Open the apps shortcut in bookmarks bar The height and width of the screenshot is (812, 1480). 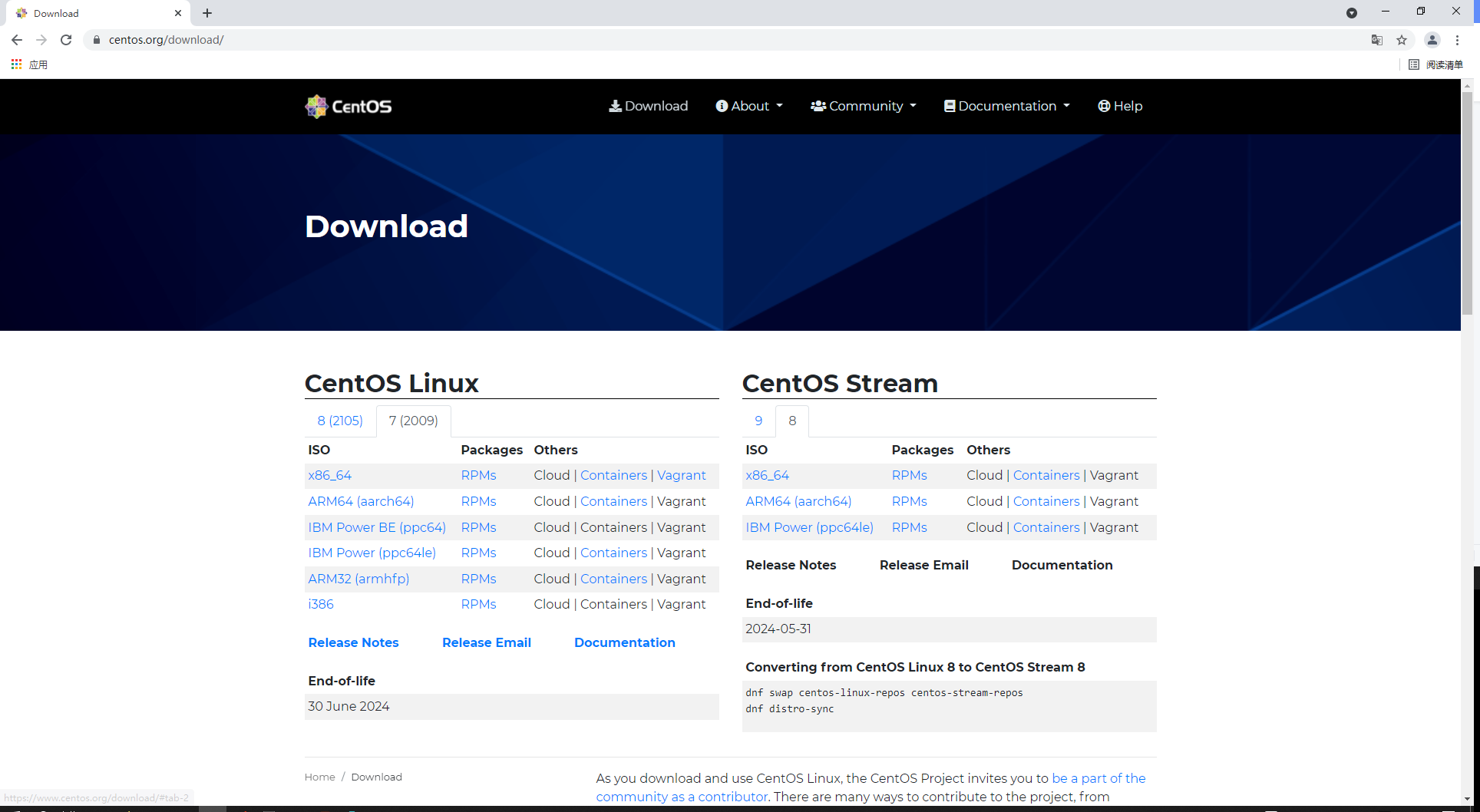(x=29, y=64)
